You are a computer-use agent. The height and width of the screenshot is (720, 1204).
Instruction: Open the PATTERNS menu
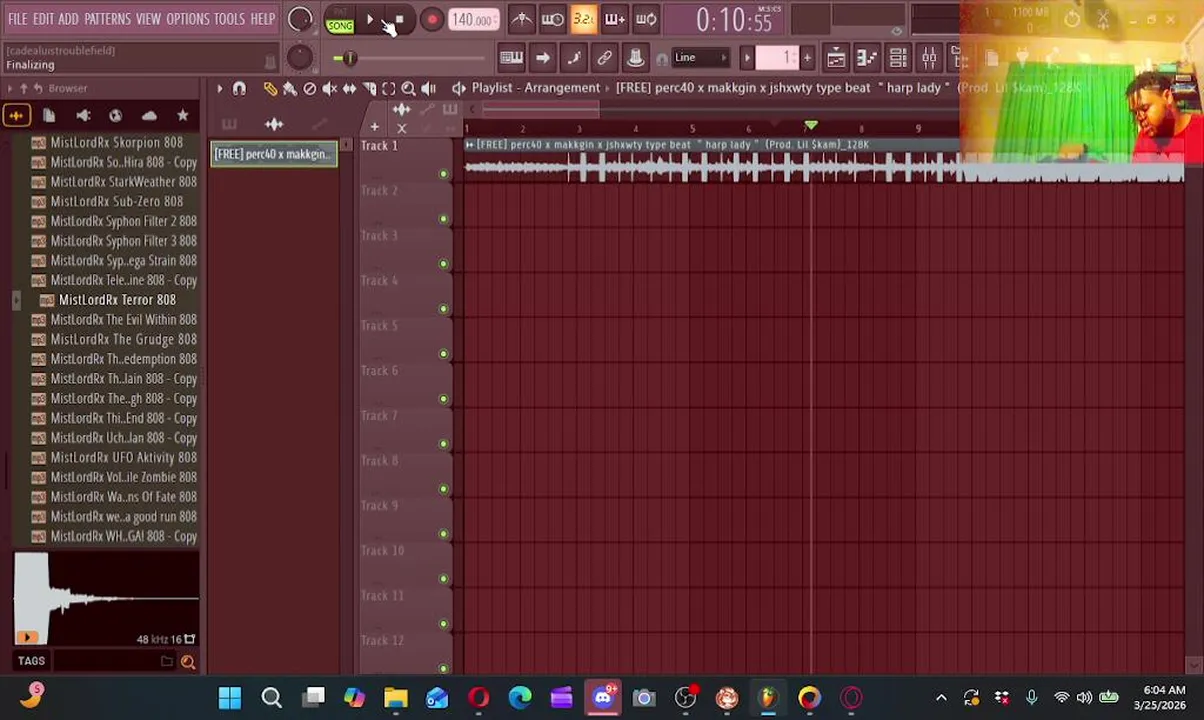107,19
